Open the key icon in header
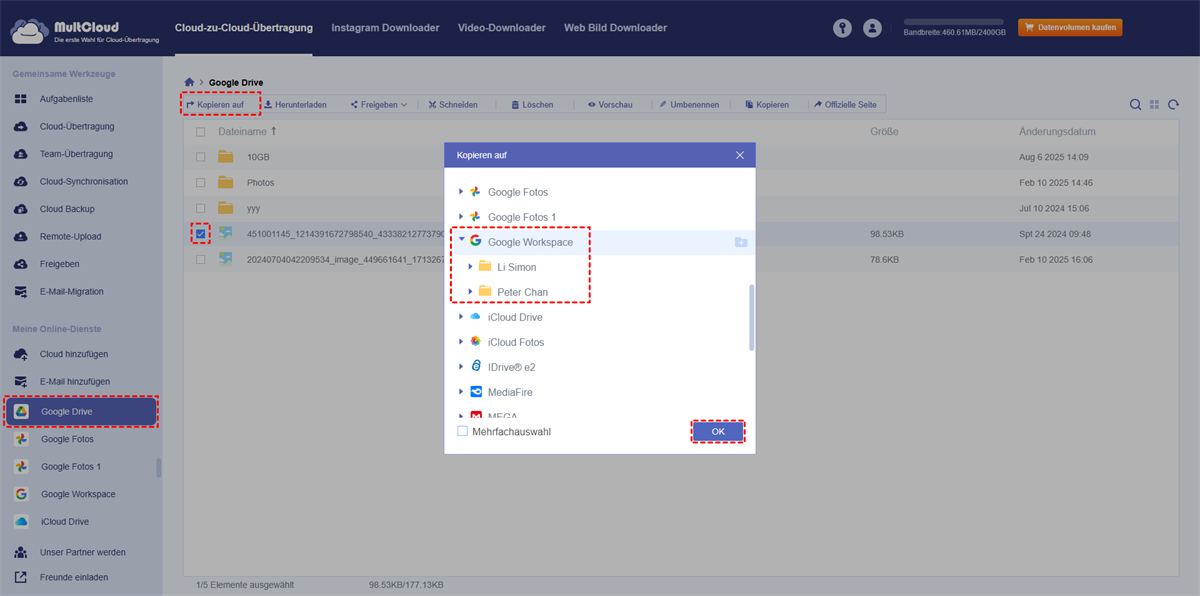1200x596 pixels. tap(843, 29)
